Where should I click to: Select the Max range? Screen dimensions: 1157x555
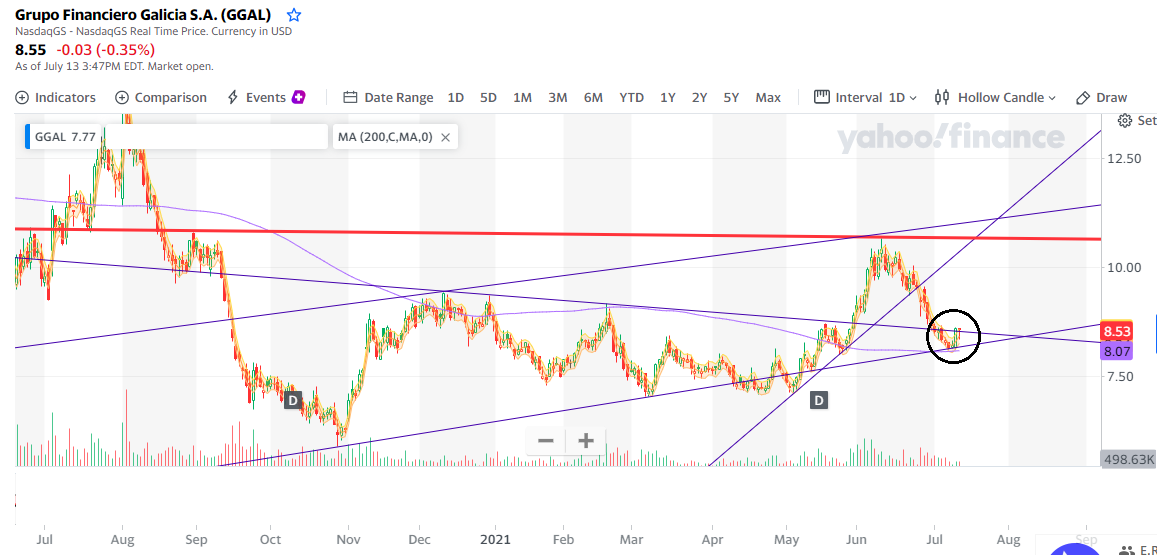tap(768, 97)
